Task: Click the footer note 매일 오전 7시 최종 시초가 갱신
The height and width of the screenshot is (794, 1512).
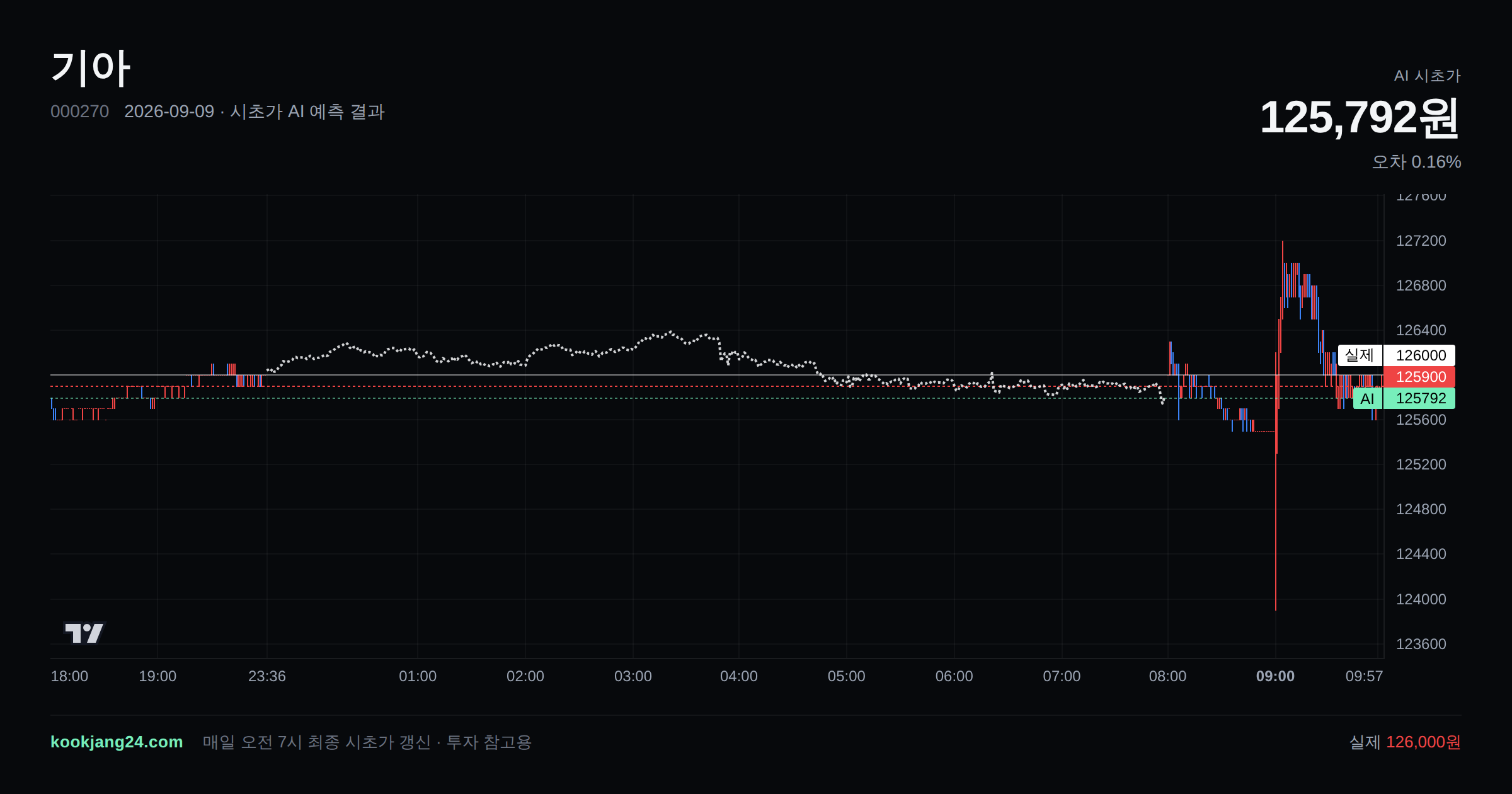Action: tap(316, 742)
